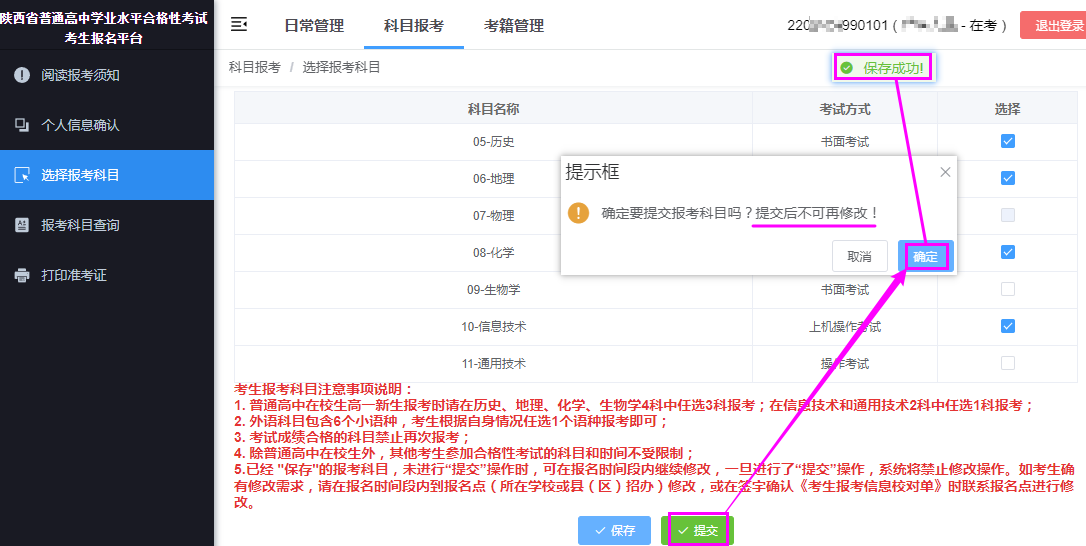Switch to the 考籍管理 tab

pyautogui.click(x=514, y=26)
